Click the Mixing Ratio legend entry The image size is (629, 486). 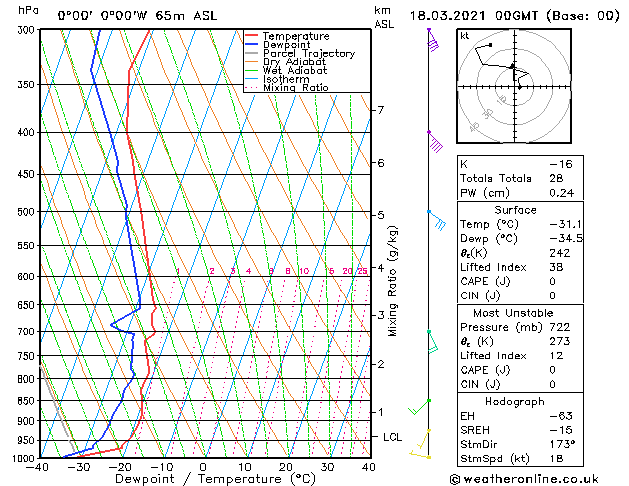pos(287,88)
